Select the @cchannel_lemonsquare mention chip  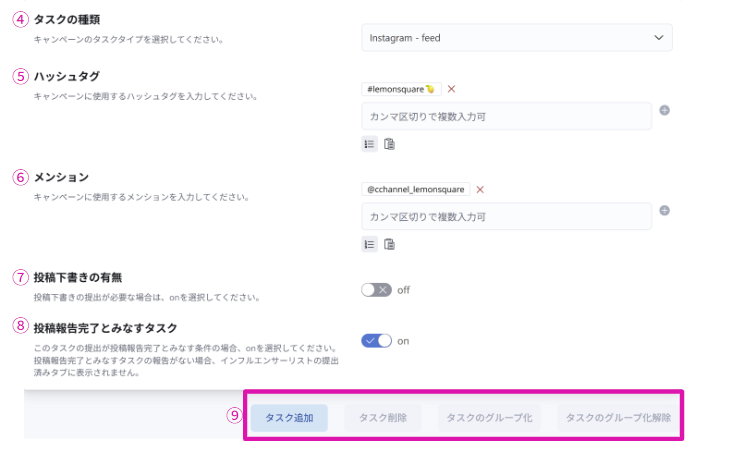point(415,189)
